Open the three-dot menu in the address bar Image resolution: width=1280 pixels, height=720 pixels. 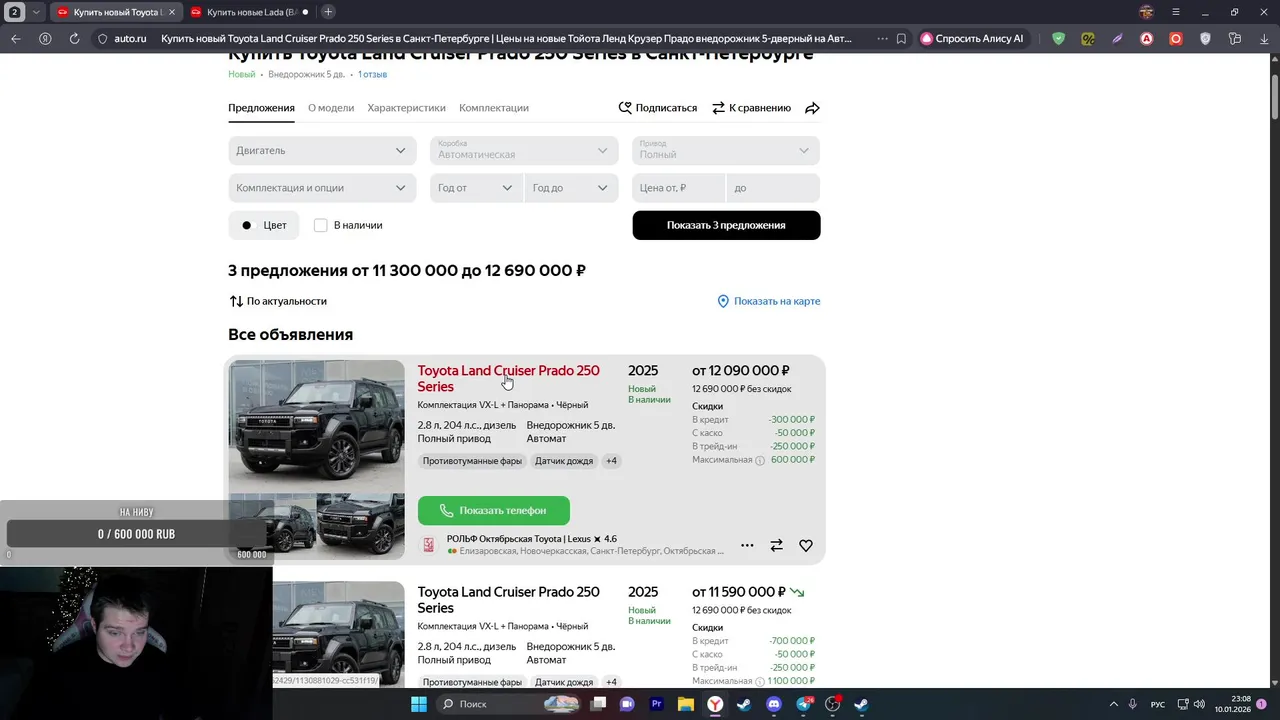882,38
